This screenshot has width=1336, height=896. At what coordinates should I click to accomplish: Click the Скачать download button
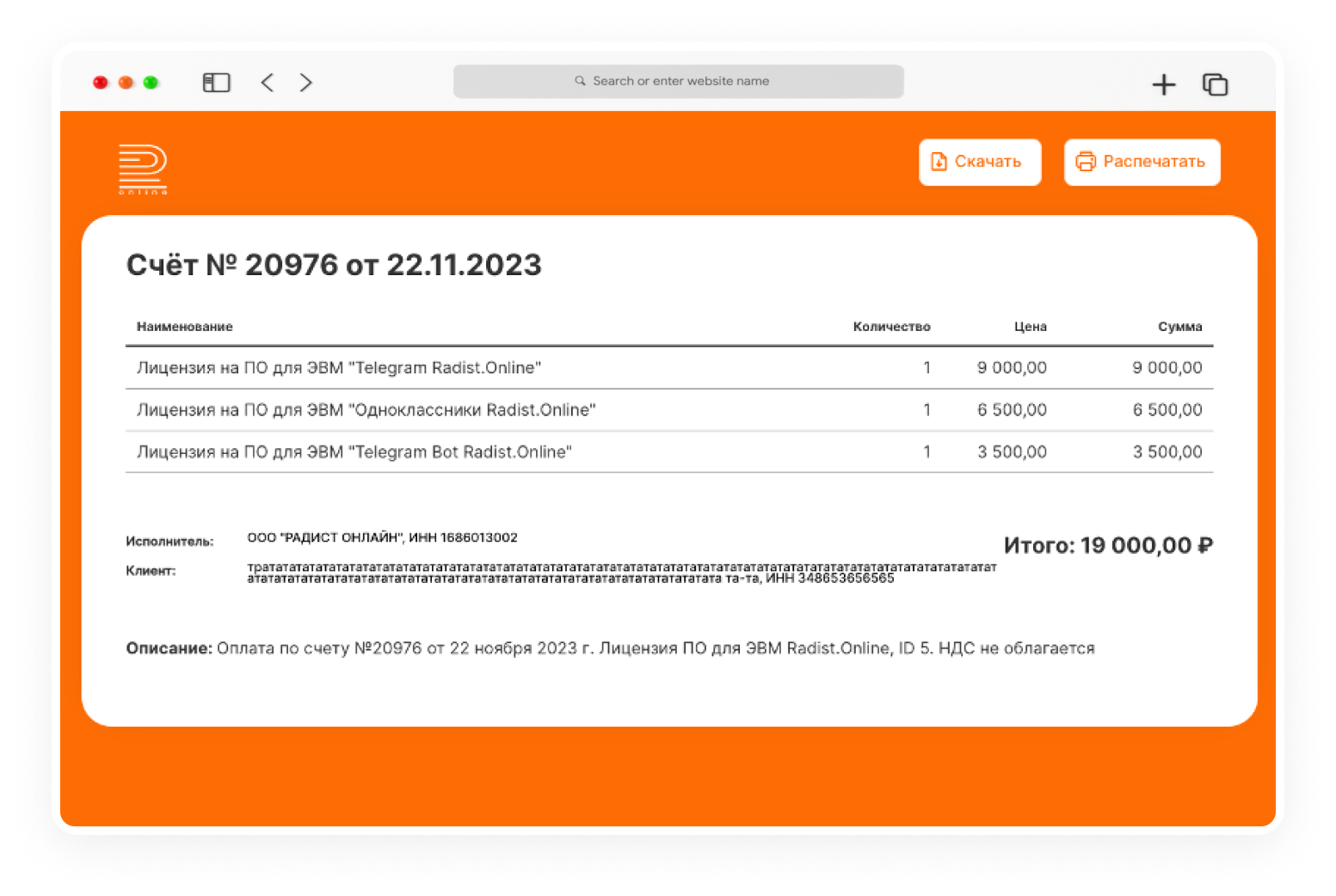pyautogui.click(x=980, y=162)
